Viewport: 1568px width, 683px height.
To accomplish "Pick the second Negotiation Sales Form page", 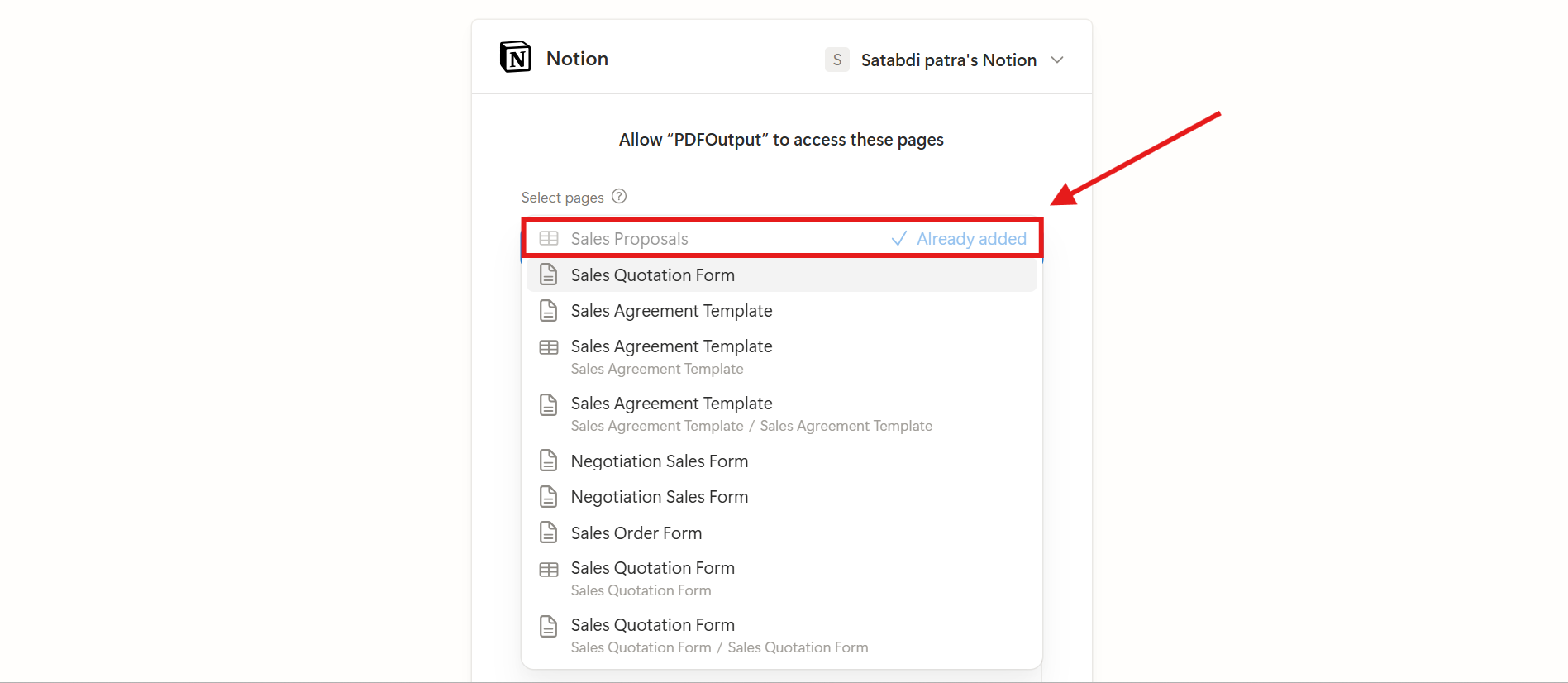I will tap(659, 497).
